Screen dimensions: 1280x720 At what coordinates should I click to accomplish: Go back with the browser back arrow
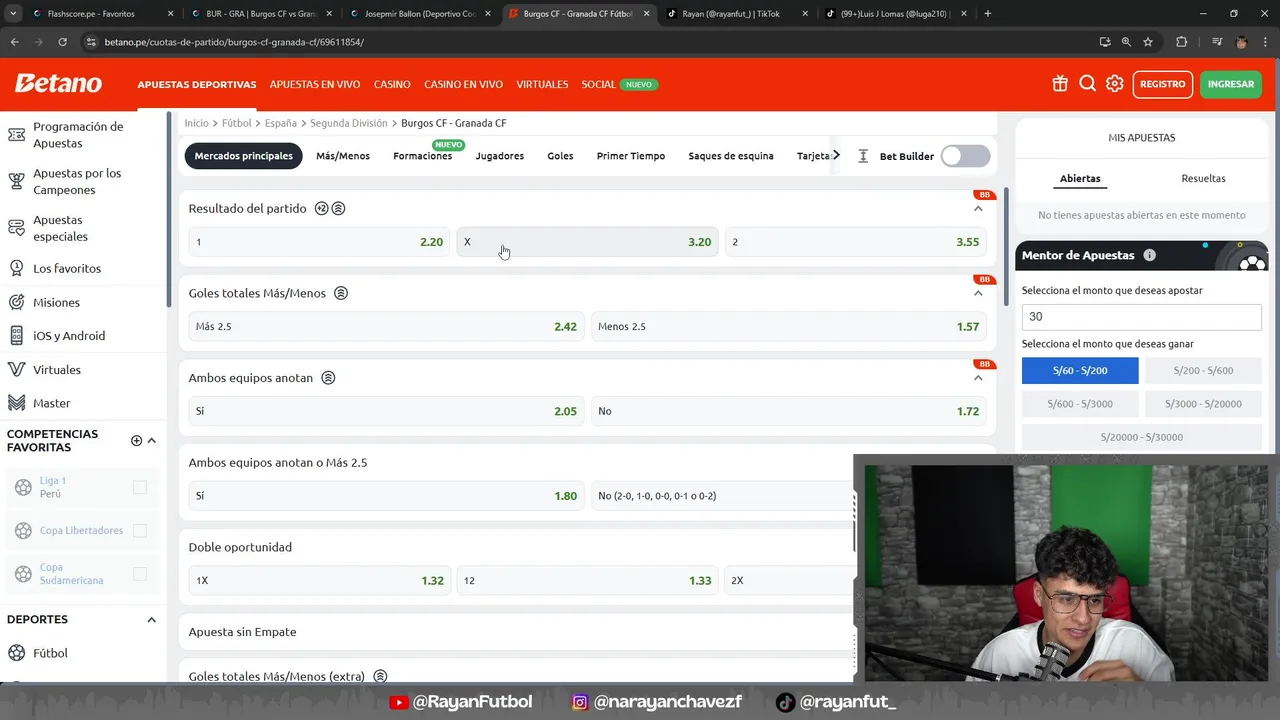coord(14,42)
